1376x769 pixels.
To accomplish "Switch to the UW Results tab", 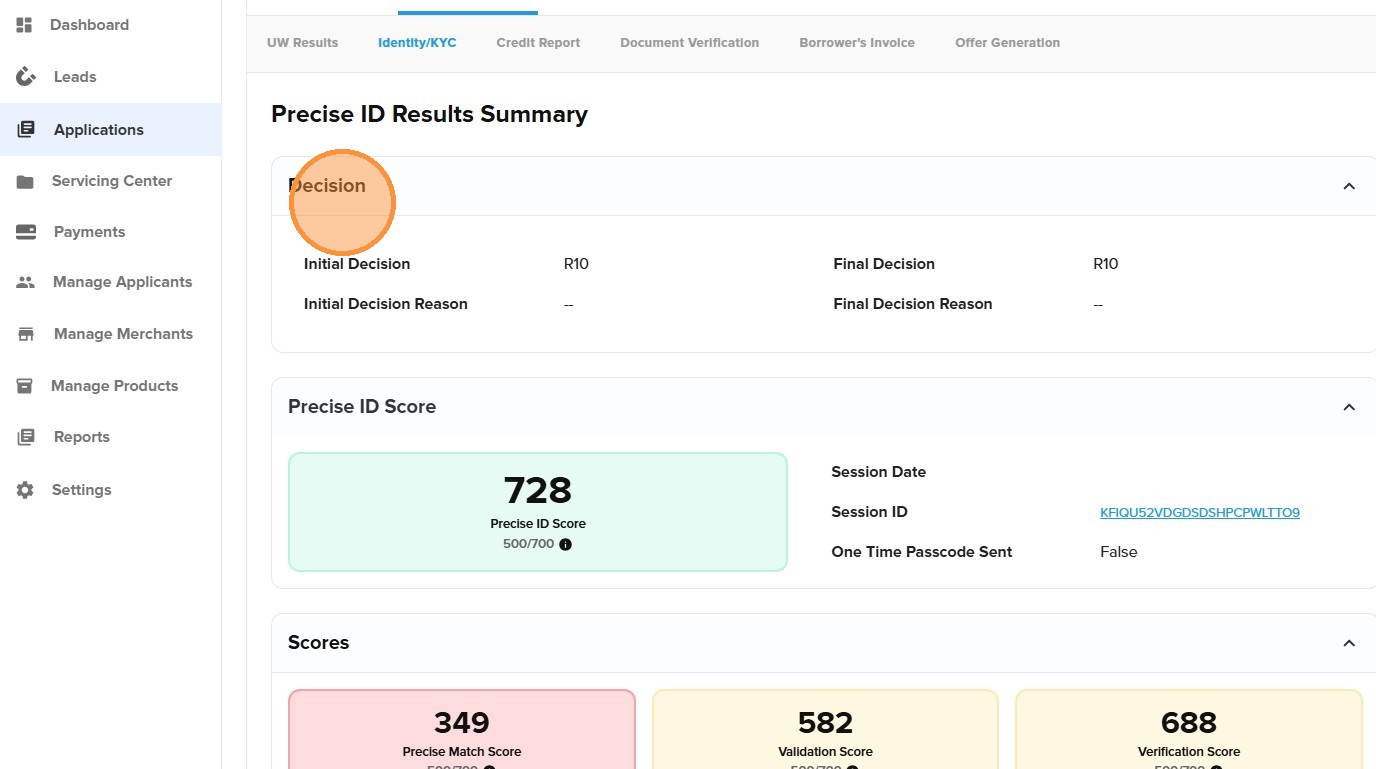I will (x=302, y=43).
